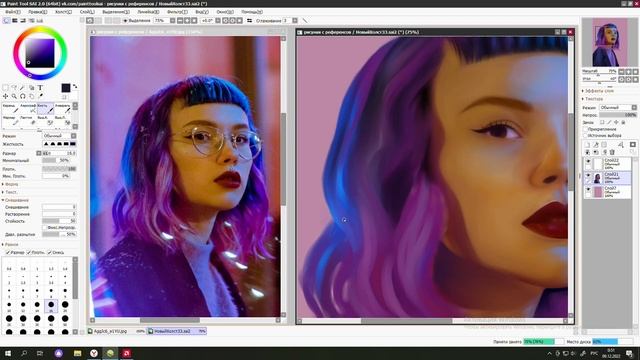Switch to App1c6_x1YU.jpg document tab
Image resolution: width=640 pixels, height=360 pixels.
pyautogui.click(x=117, y=331)
